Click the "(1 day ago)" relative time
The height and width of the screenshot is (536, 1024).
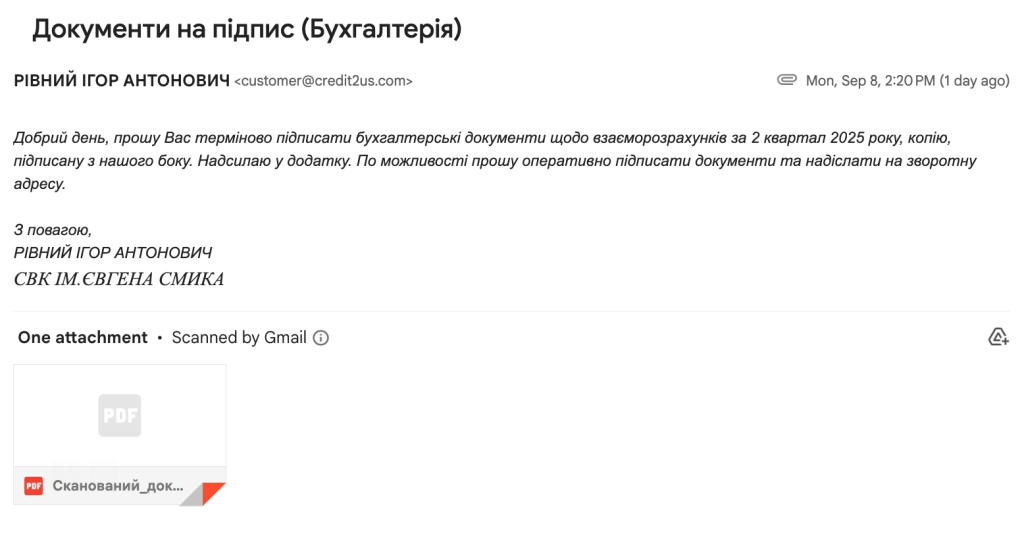975,81
